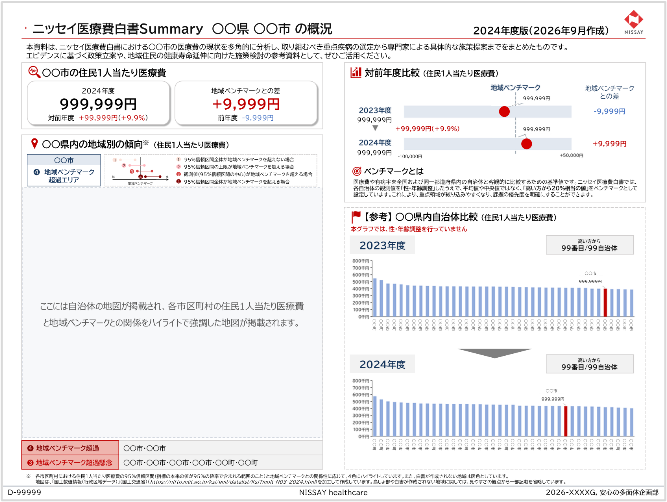Click the ○○市・○○市 city list
The height and width of the screenshot is (502, 667).
click(x=145, y=448)
